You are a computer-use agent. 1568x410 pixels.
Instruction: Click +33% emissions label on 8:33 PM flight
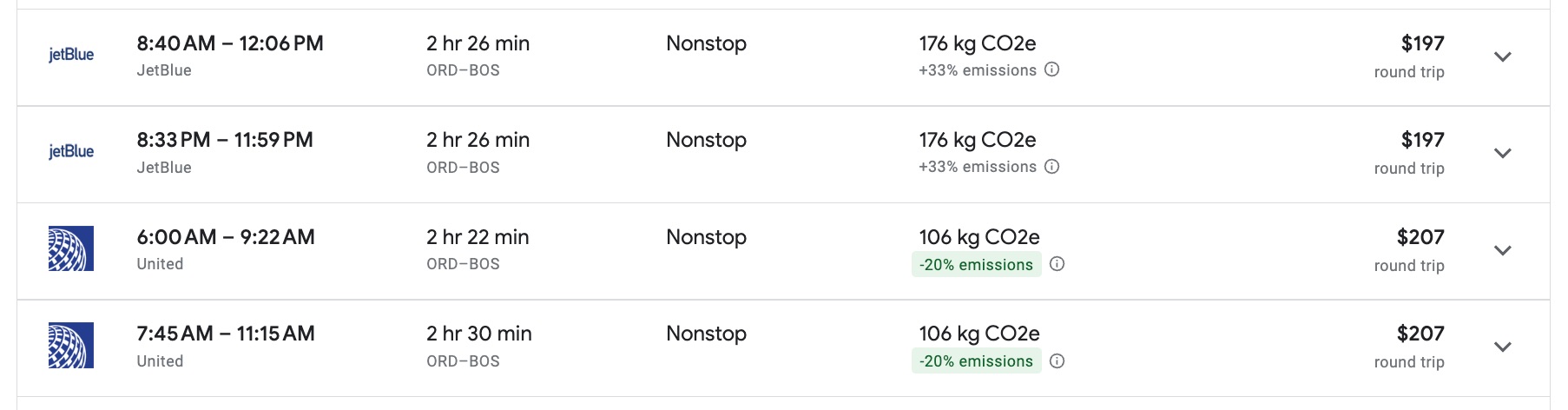point(977,167)
